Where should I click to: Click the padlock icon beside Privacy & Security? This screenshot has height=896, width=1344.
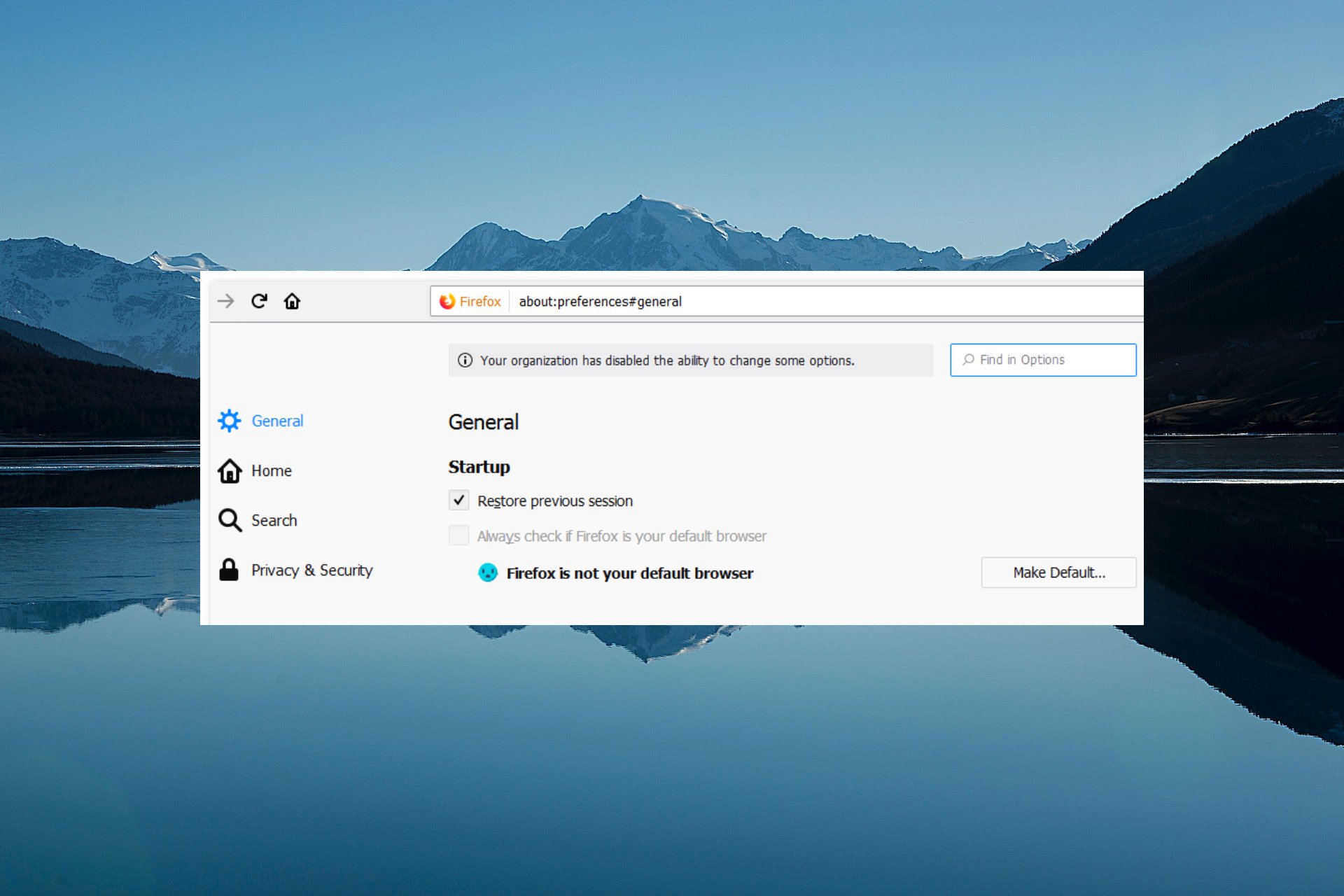[x=229, y=570]
